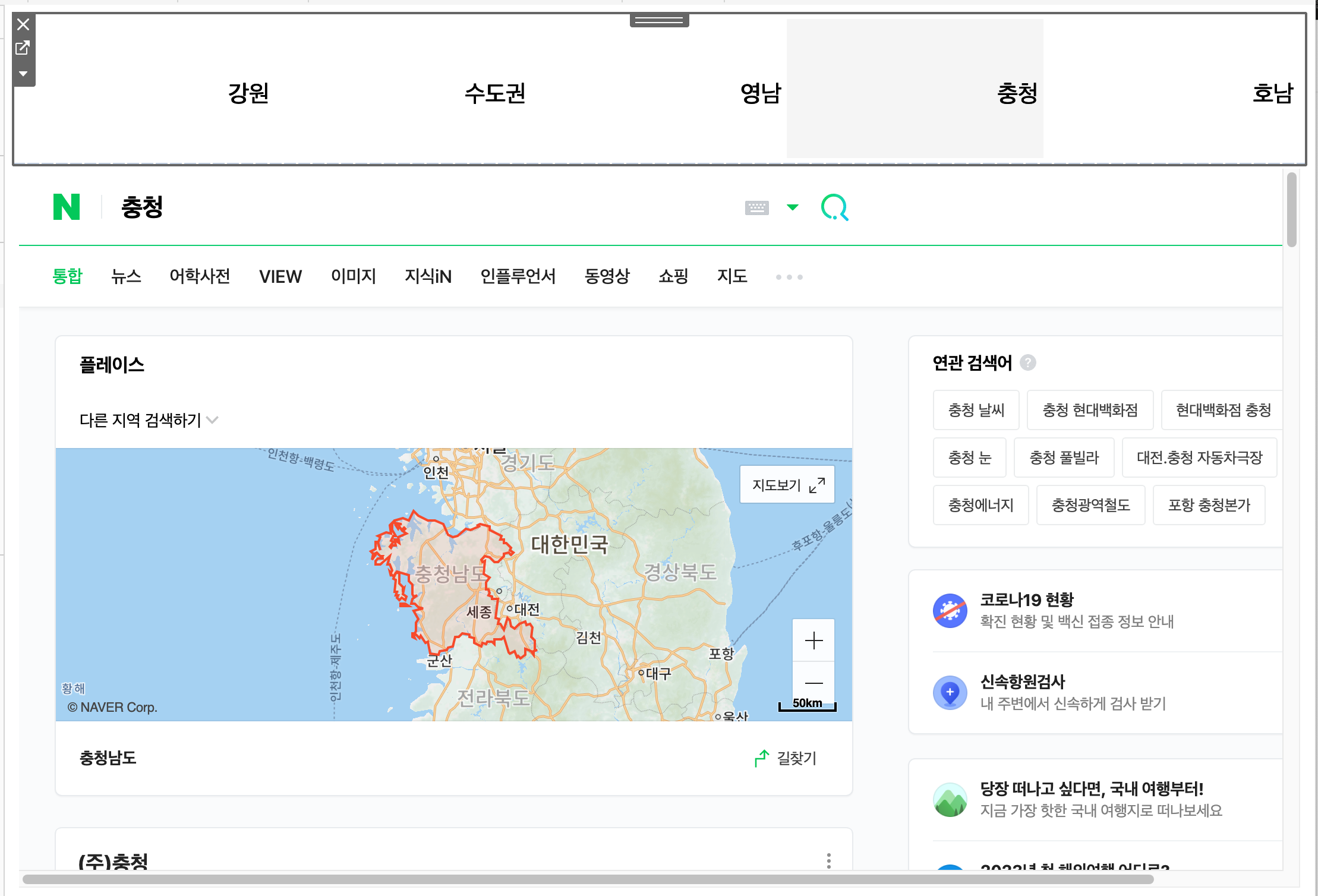
Task: Click the 연관 검색어 help question icon
Action: tap(1028, 362)
